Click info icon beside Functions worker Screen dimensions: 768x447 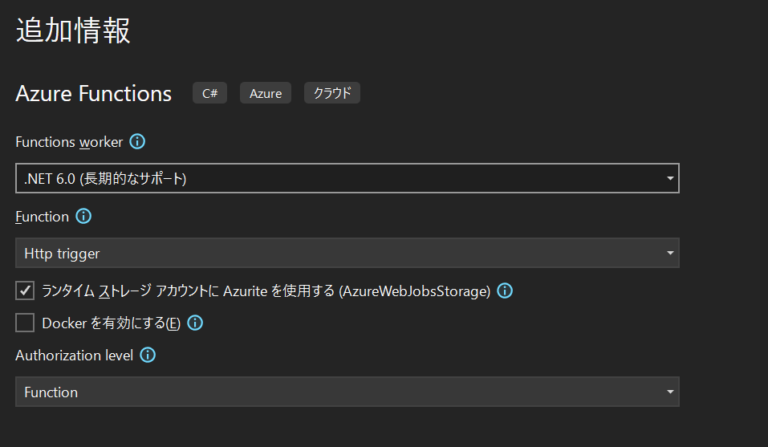[x=137, y=141]
